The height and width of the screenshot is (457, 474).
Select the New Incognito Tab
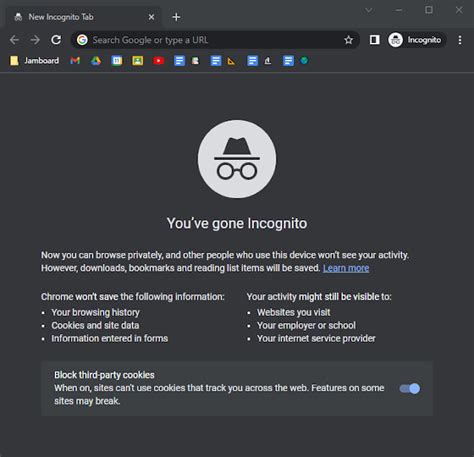click(83, 17)
